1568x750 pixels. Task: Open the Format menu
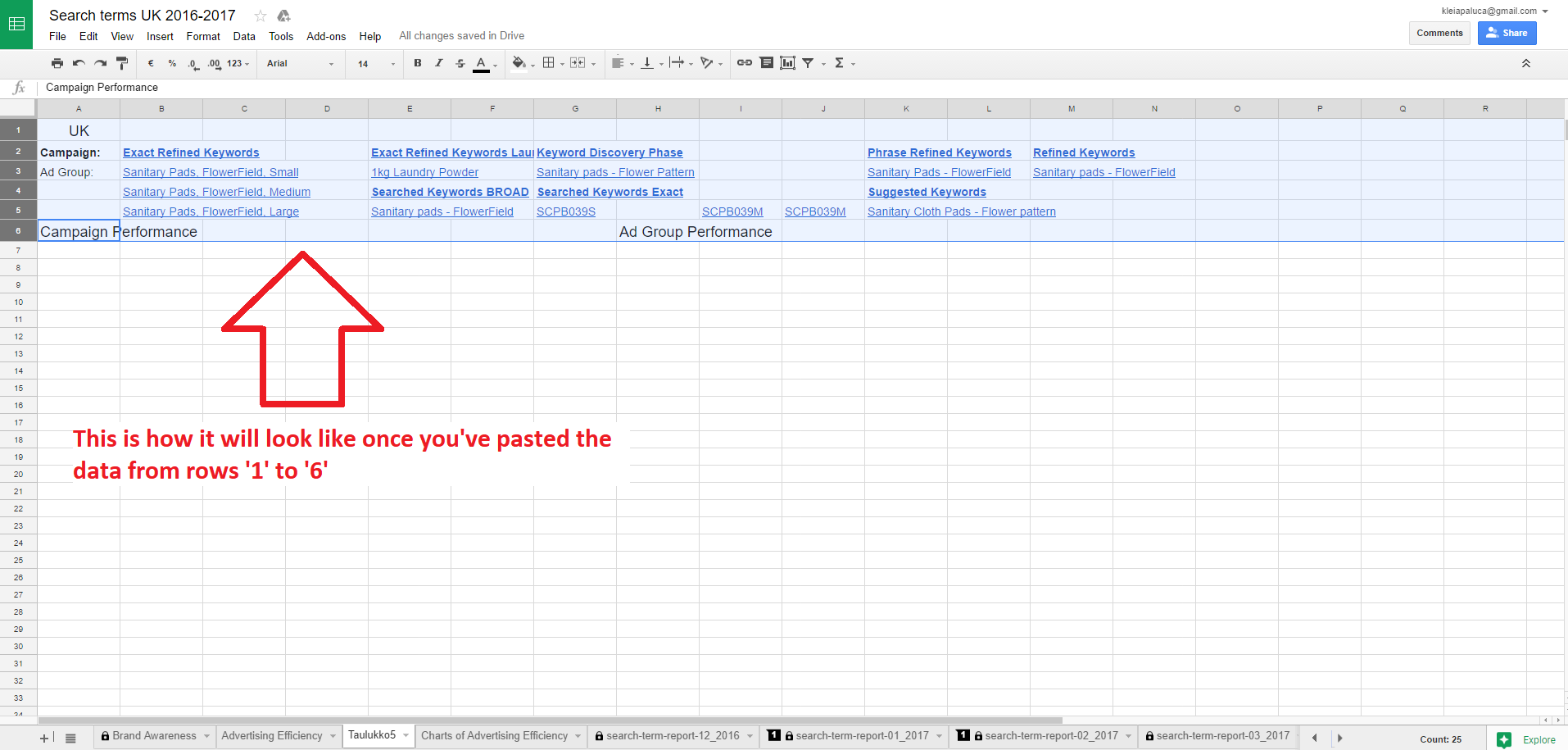pos(202,36)
